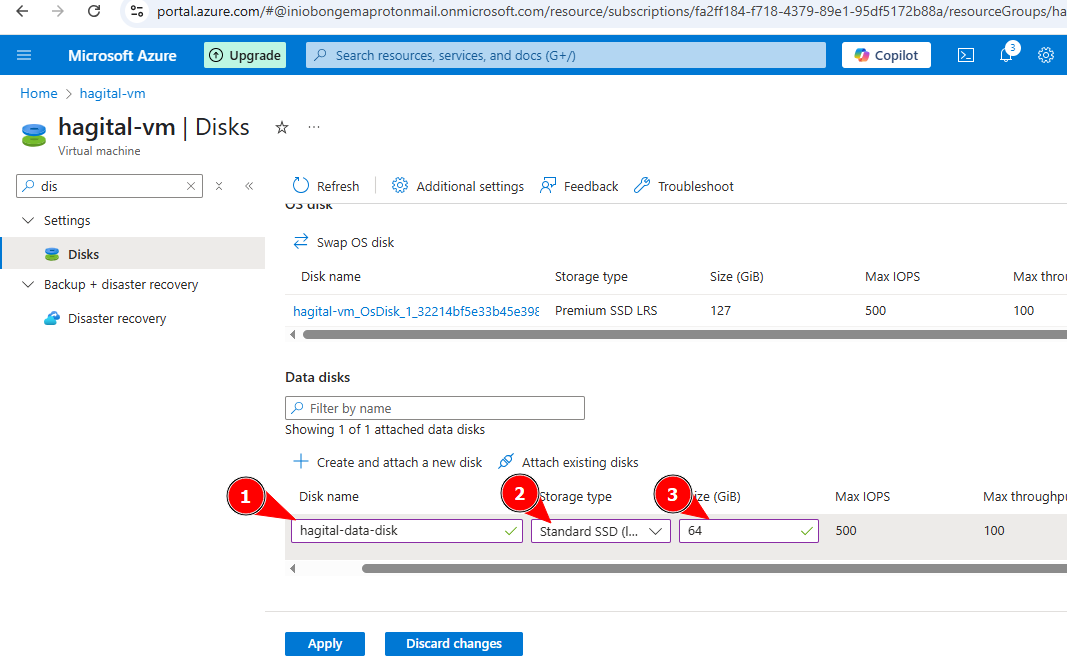Screen dimensions: 1067x671
Task: Click the data disks table left scroll arrow
Action: tap(293, 568)
